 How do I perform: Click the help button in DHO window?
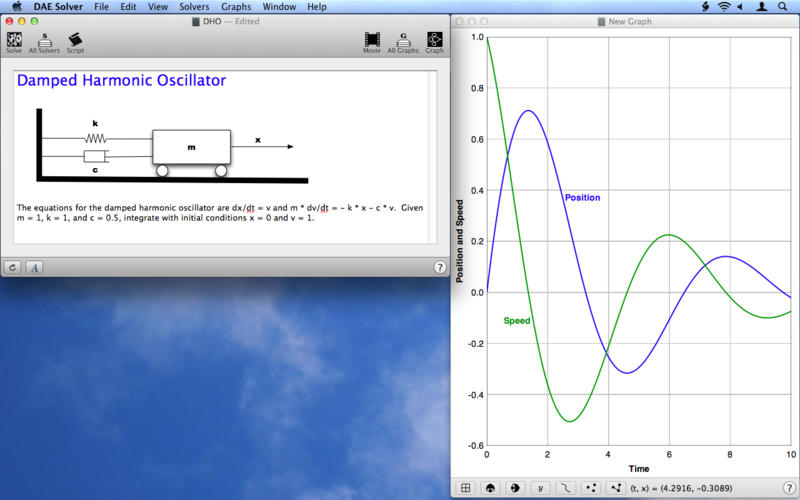coord(440,267)
